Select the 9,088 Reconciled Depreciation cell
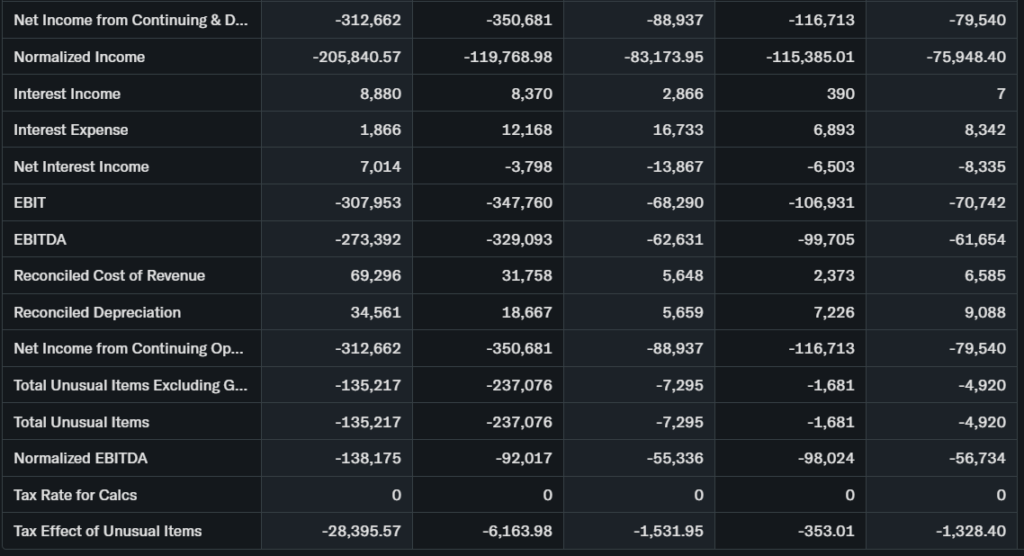Viewport: 1024px width, 556px height. (985, 312)
